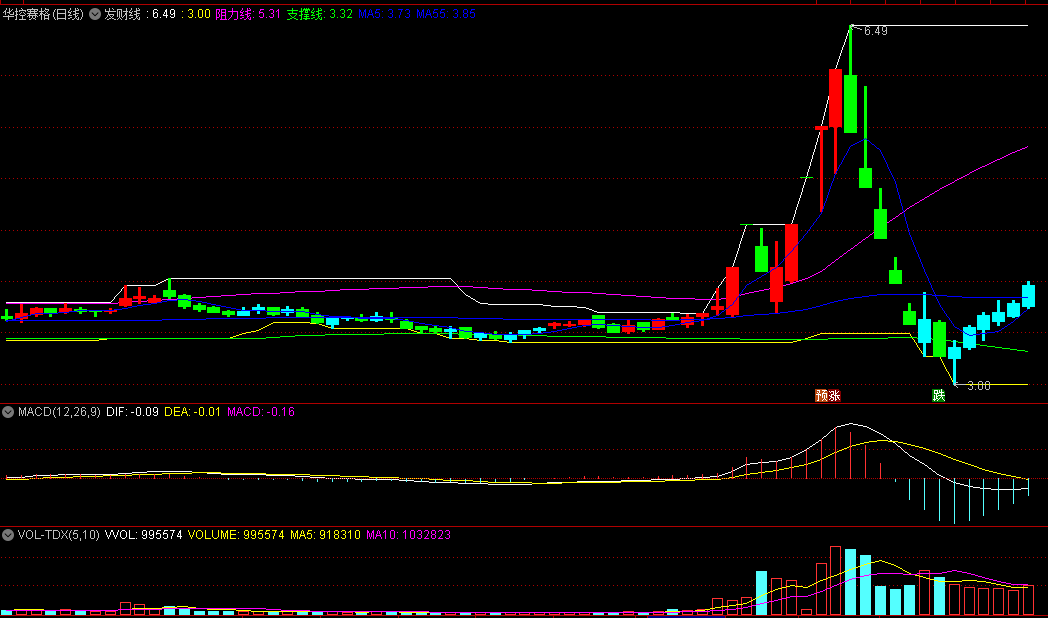Viewport: 1048px width, 618px height.
Task: Click the yellow 3.00 value in the header
Action: pyautogui.click(x=199, y=14)
